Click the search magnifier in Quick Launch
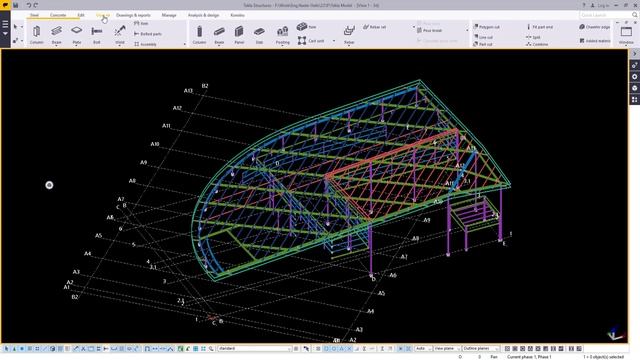The width and height of the screenshot is (640, 360). coord(634,15)
